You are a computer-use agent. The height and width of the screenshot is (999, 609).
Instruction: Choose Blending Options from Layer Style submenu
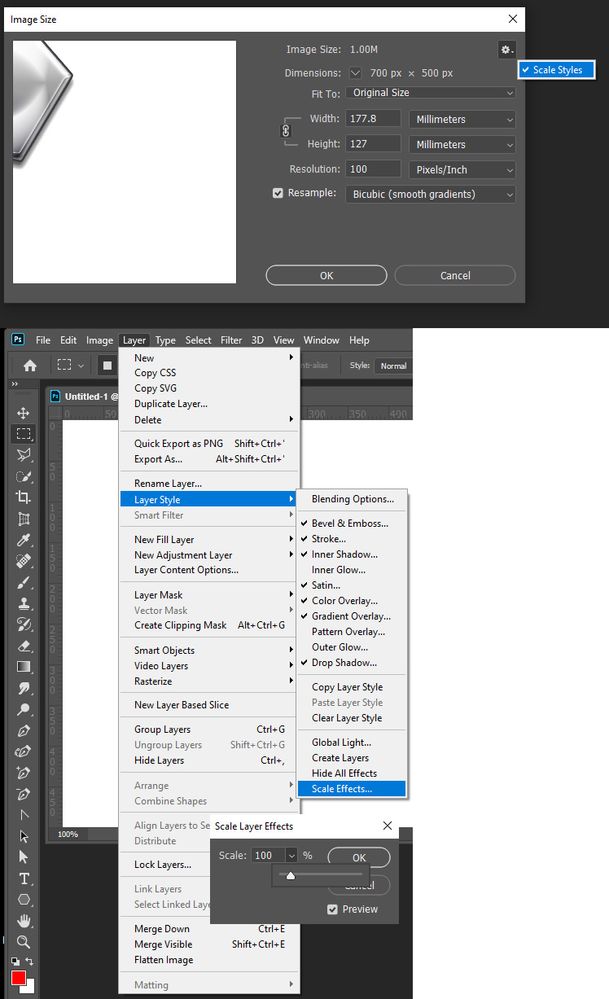click(x=352, y=499)
